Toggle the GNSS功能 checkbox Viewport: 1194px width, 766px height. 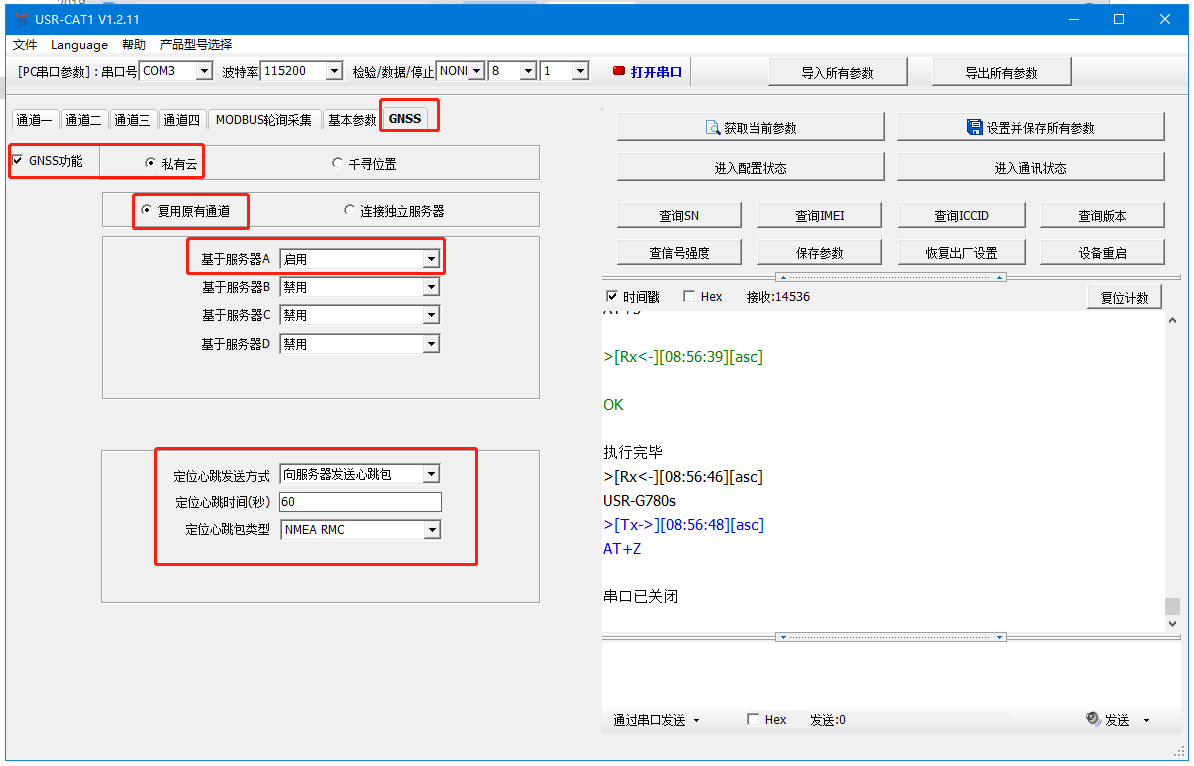pyautogui.click(x=18, y=160)
